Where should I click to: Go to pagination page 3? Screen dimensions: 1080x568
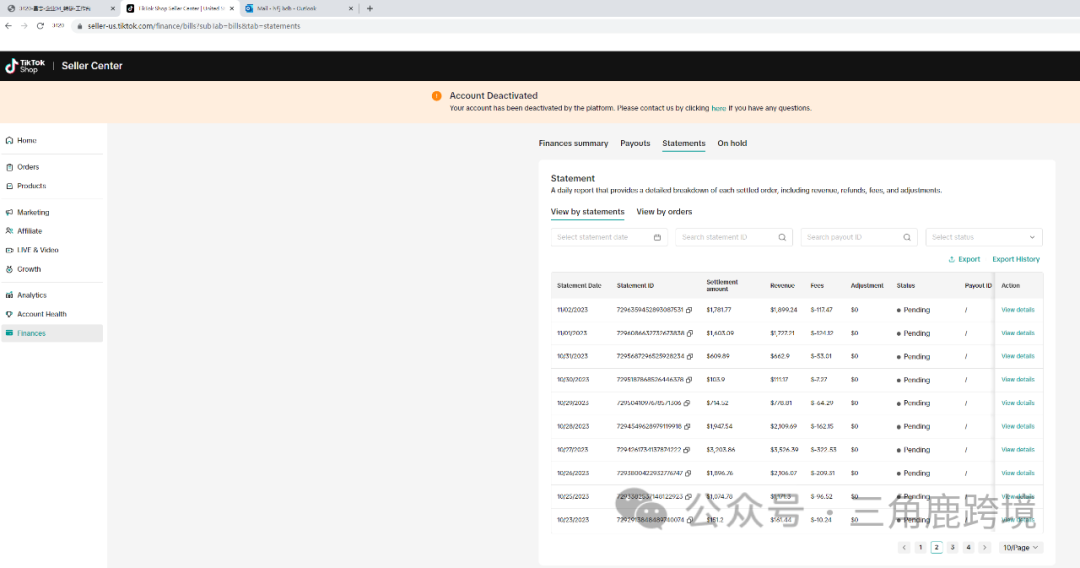click(x=953, y=548)
